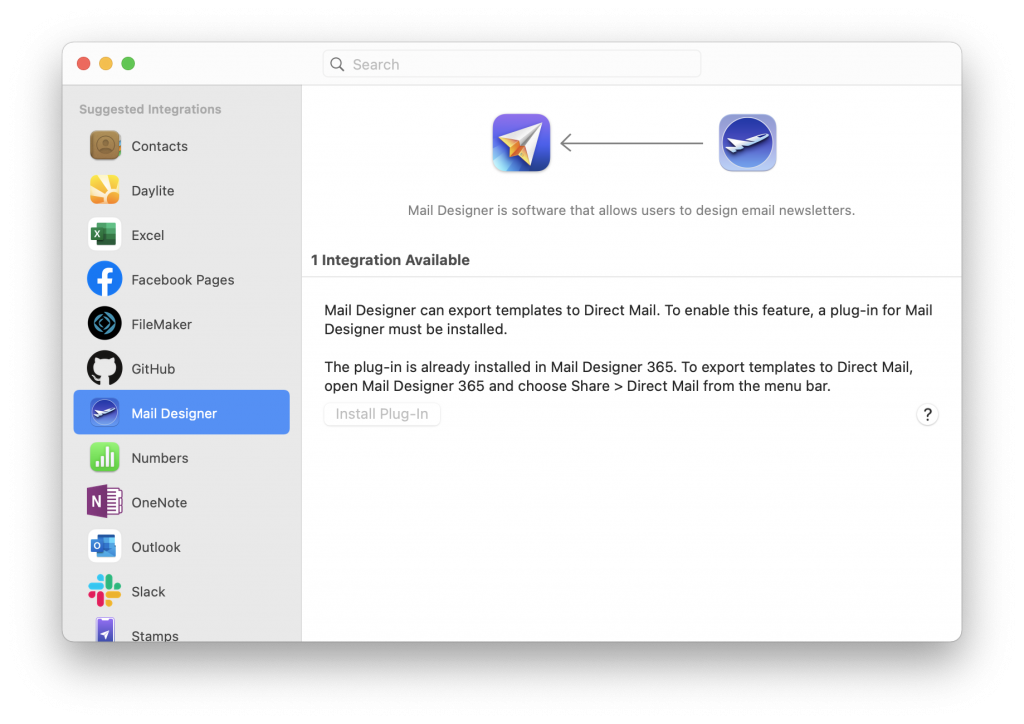1024x724 pixels.
Task: Click the Mail Designer description text under icons
Action: [631, 210]
